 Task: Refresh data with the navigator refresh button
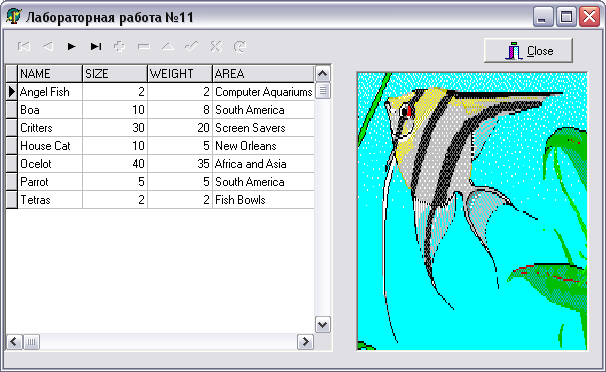point(240,47)
